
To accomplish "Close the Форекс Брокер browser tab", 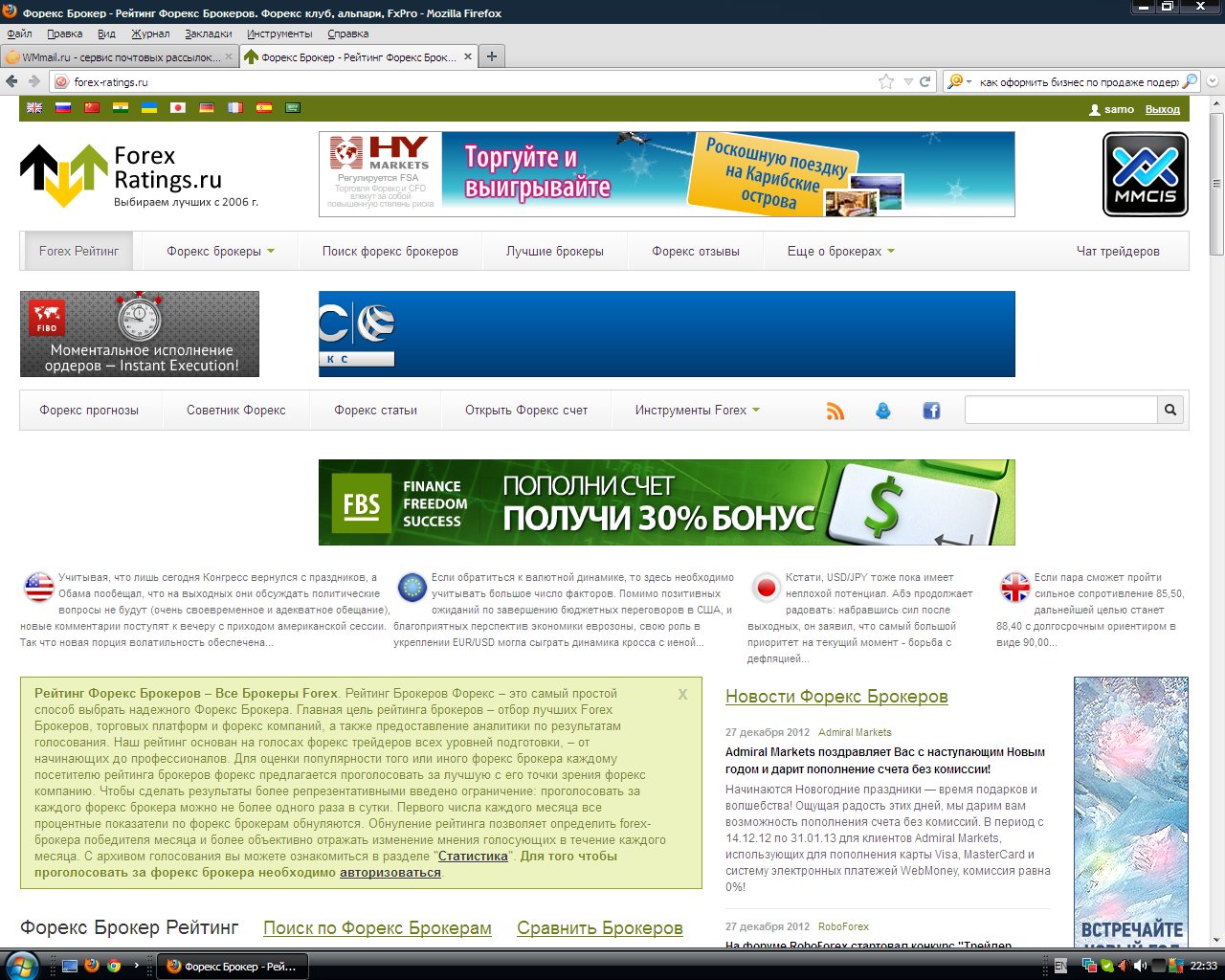I will [468, 56].
